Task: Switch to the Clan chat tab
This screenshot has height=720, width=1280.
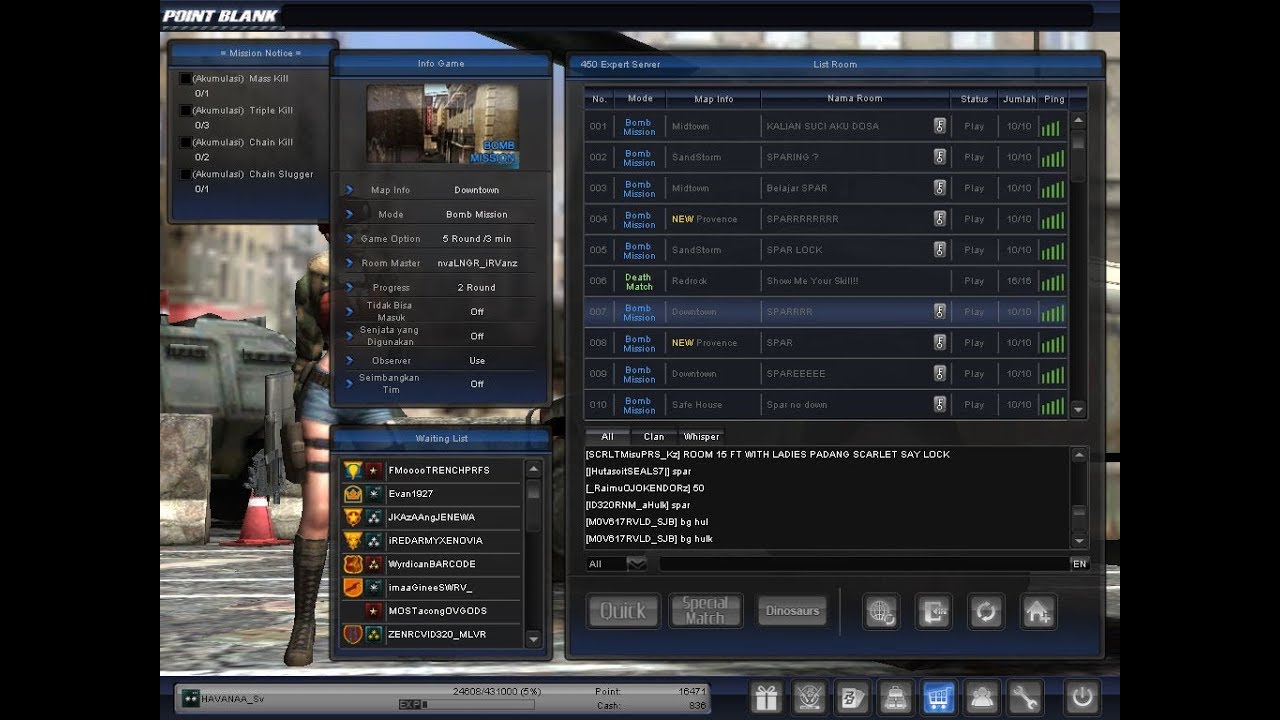Action: pyautogui.click(x=653, y=437)
